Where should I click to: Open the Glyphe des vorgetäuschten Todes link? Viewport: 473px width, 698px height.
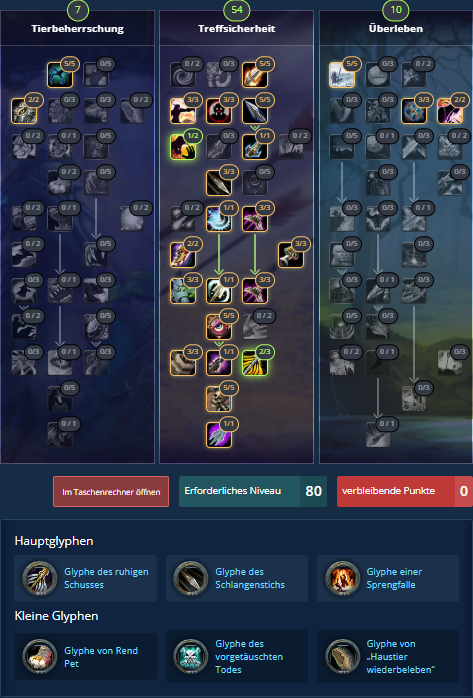(x=249, y=657)
